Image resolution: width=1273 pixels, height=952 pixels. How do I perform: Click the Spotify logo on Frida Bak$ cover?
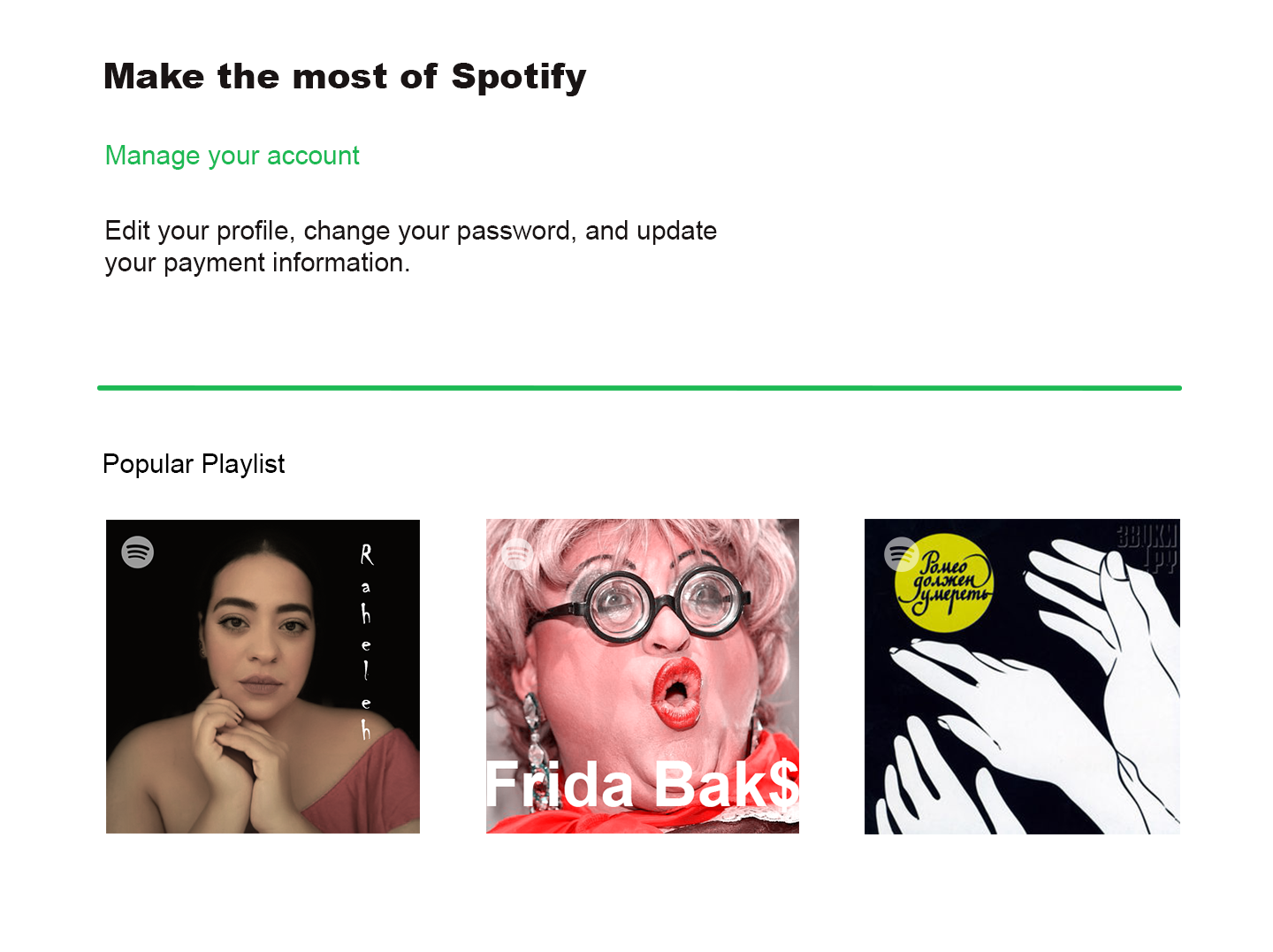point(517,554)
